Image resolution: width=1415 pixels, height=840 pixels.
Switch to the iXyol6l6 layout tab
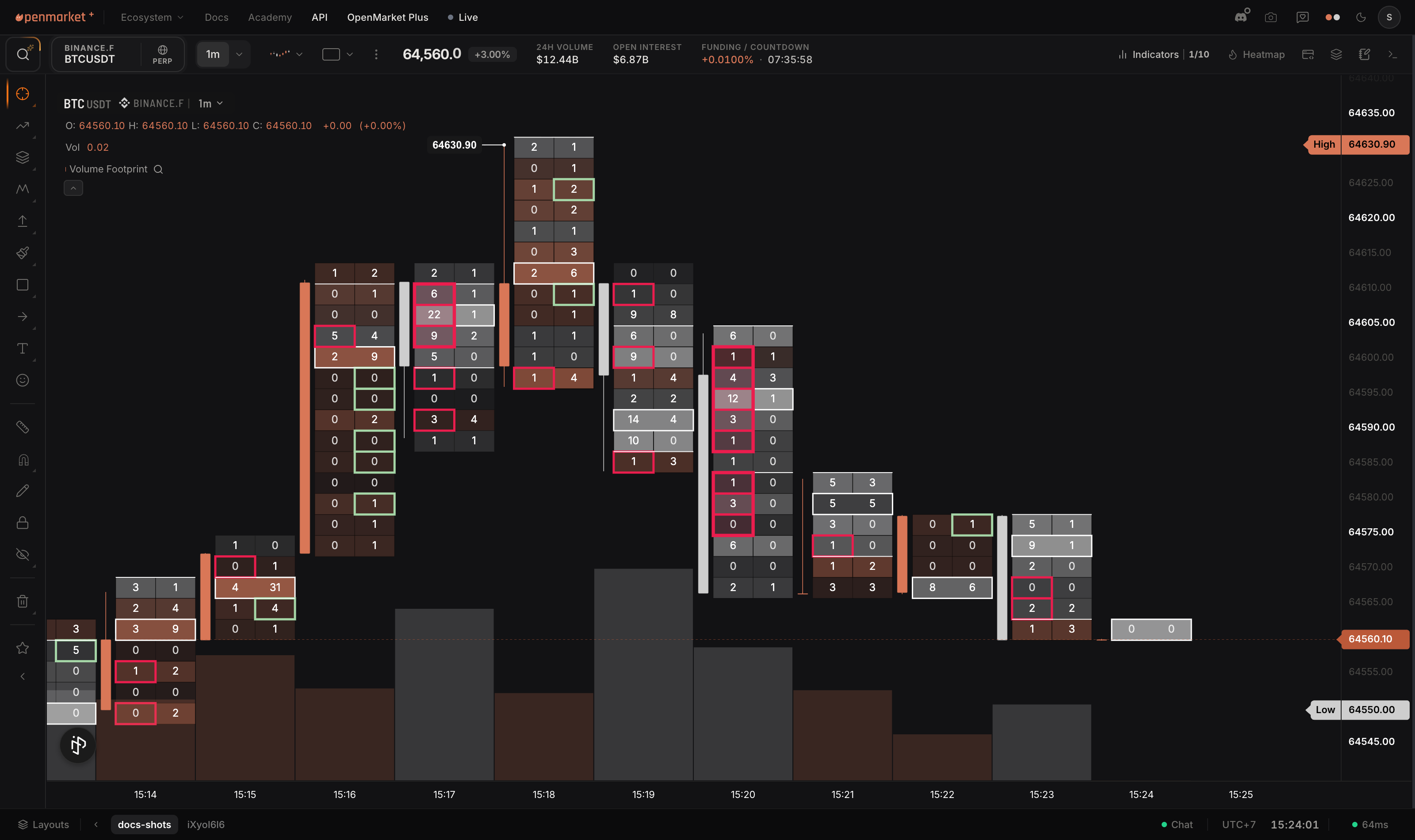[x=206, y=824]
